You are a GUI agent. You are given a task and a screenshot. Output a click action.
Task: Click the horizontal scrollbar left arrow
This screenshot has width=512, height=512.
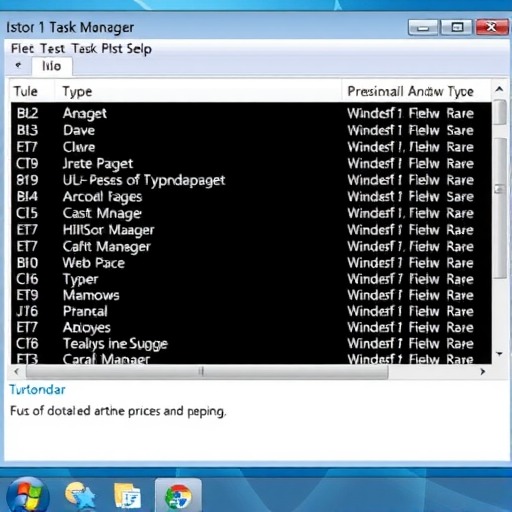(x=17, y=371)
